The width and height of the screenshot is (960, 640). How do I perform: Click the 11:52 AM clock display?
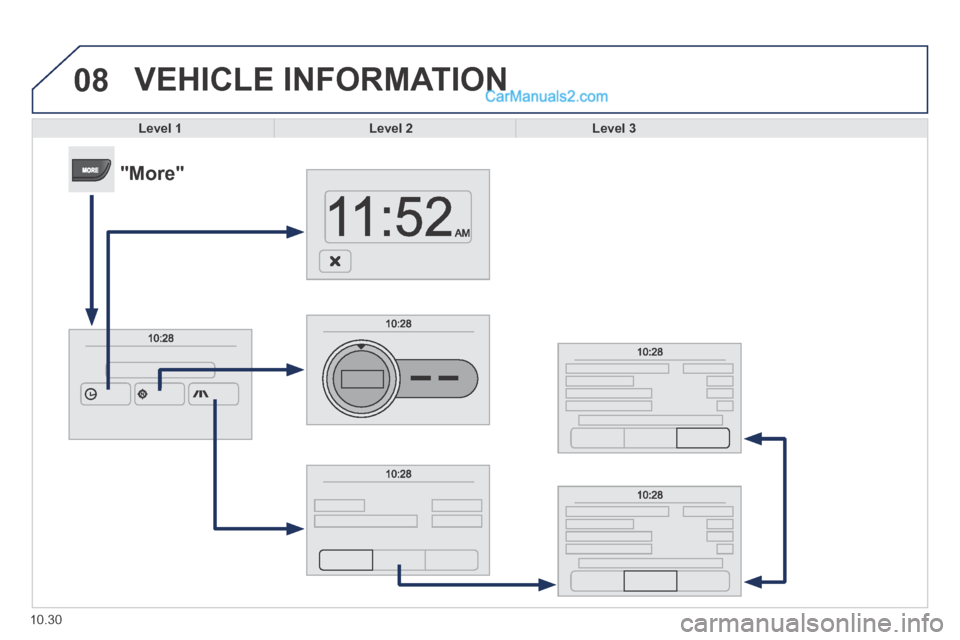click(398, 217)
